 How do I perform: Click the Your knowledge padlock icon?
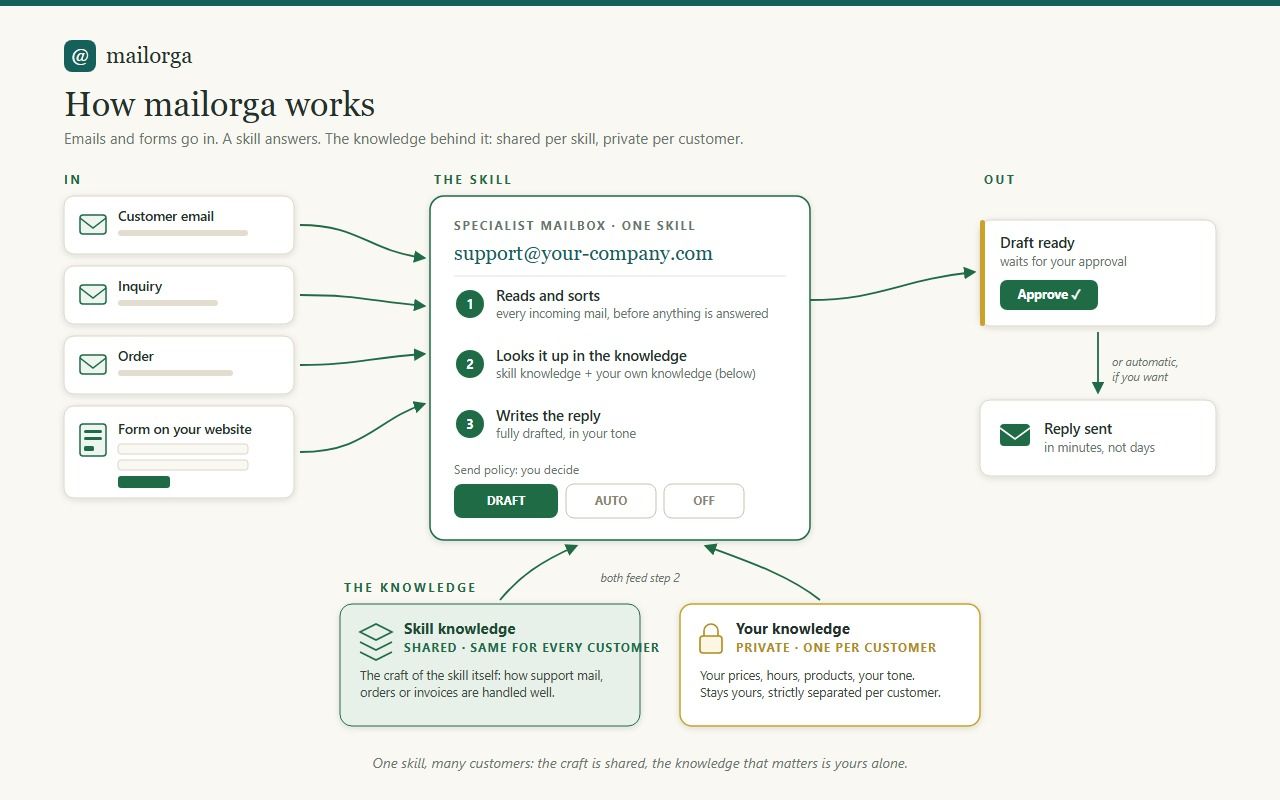[711, 638]
